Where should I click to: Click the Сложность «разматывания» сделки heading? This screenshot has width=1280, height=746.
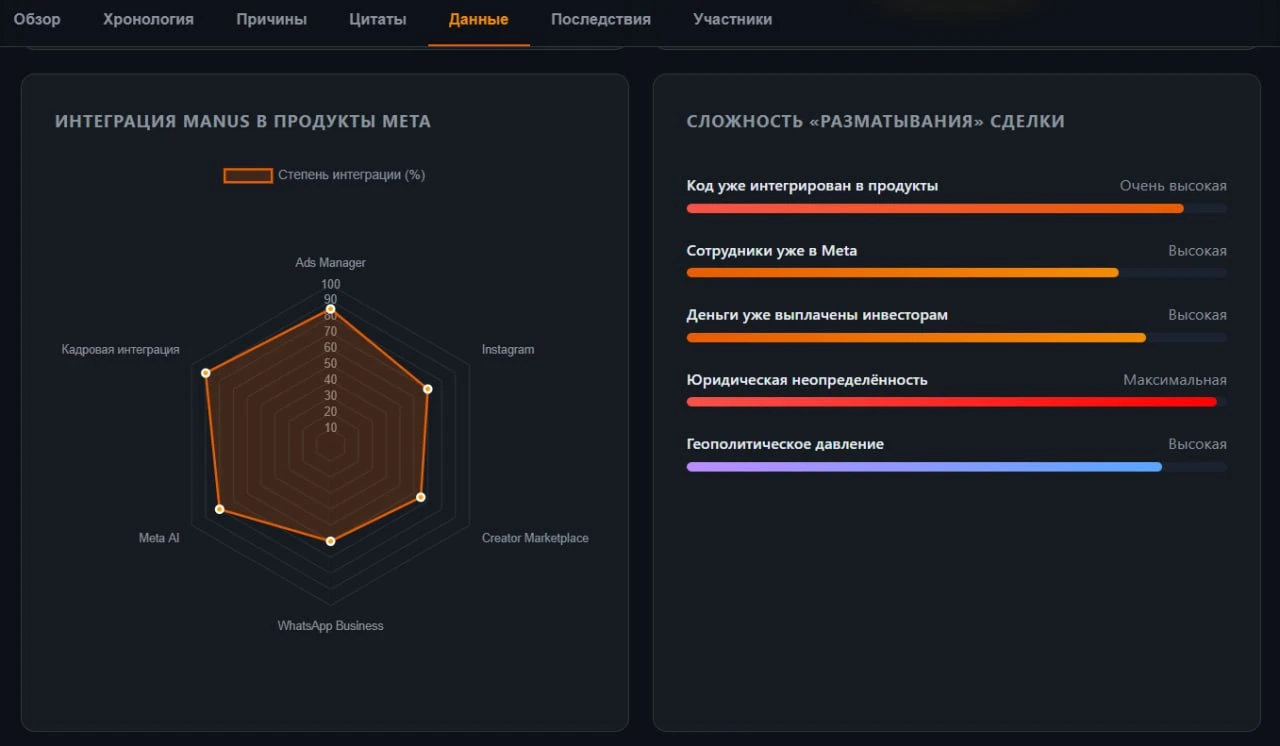point(875,122)
